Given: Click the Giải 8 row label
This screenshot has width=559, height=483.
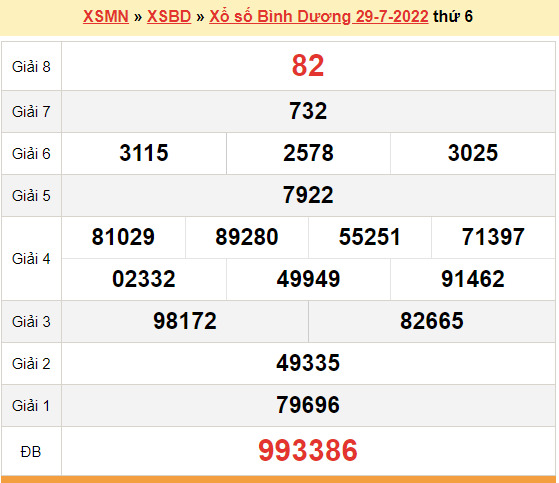Looking at the screenshot, I should (x=31, y=67).
